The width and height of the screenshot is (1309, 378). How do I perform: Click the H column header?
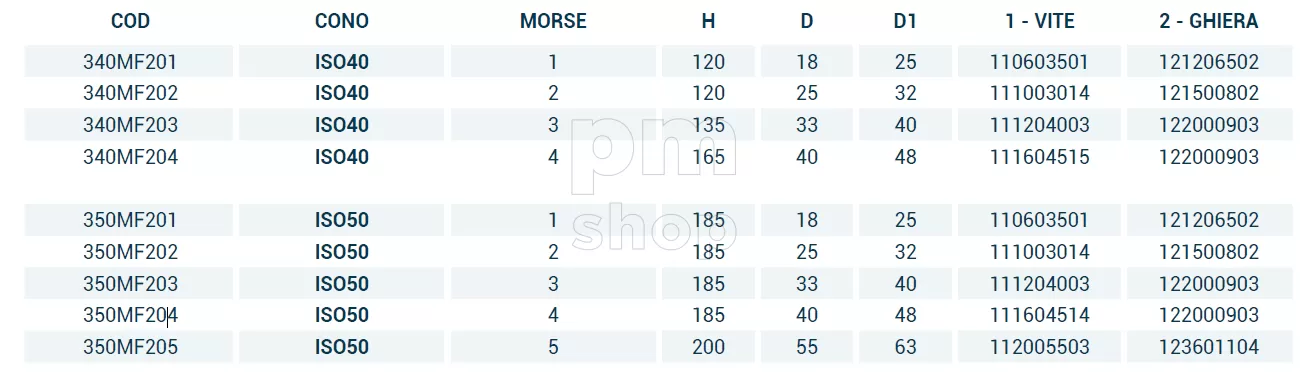coord(708,21)
